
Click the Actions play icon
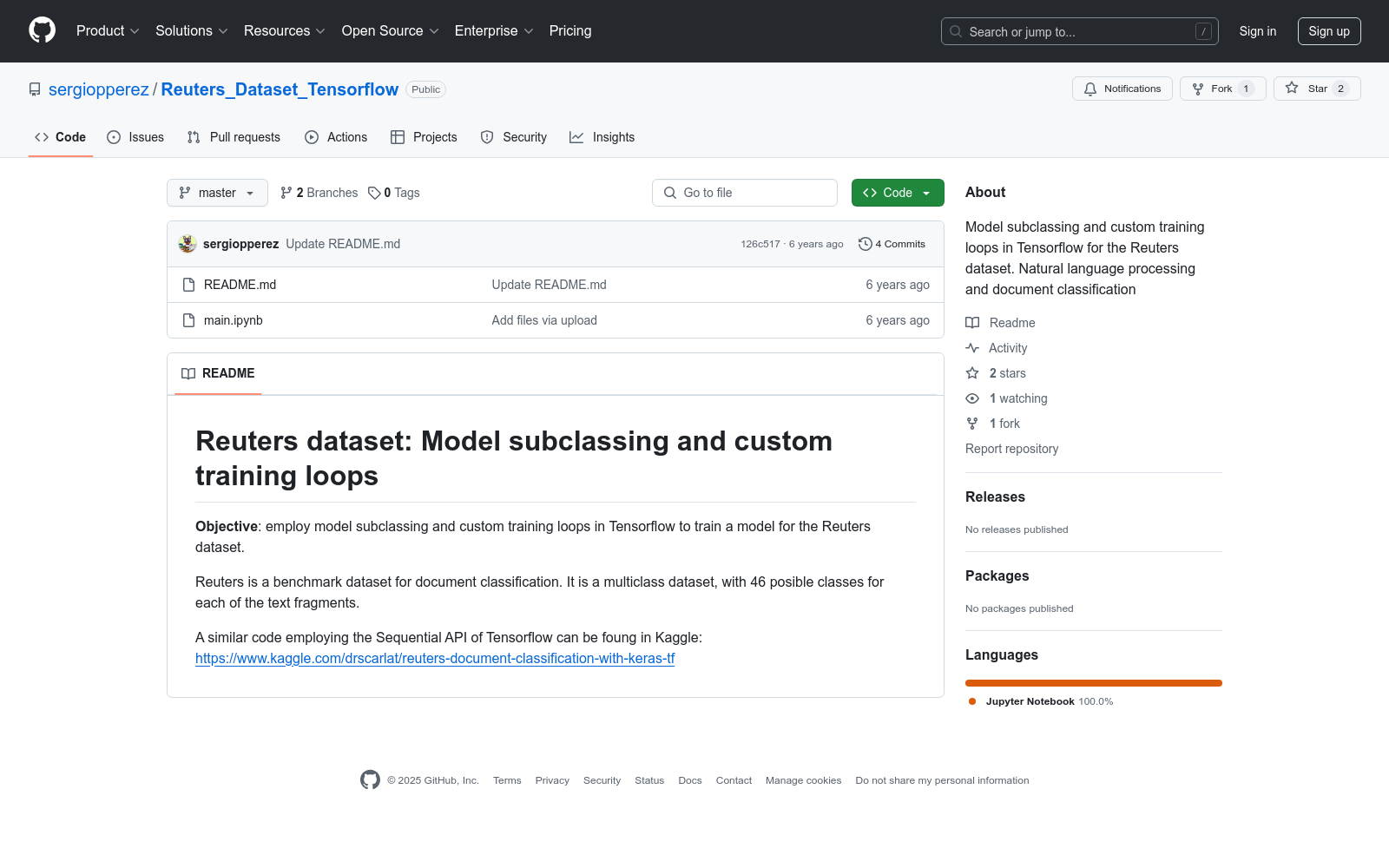312,137
